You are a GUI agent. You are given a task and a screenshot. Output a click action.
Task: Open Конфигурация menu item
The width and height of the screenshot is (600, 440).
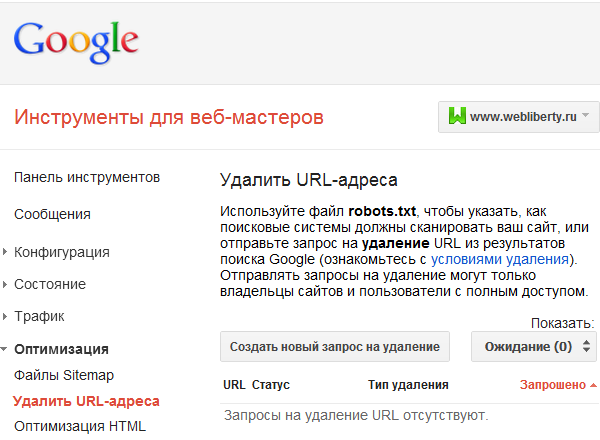(x=62, y=252)
